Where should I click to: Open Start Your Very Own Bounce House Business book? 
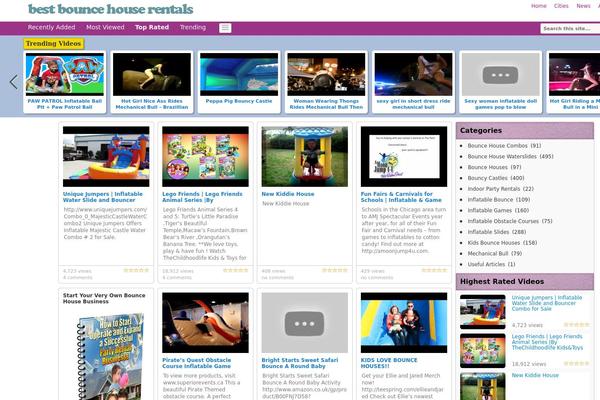(109, 356)
